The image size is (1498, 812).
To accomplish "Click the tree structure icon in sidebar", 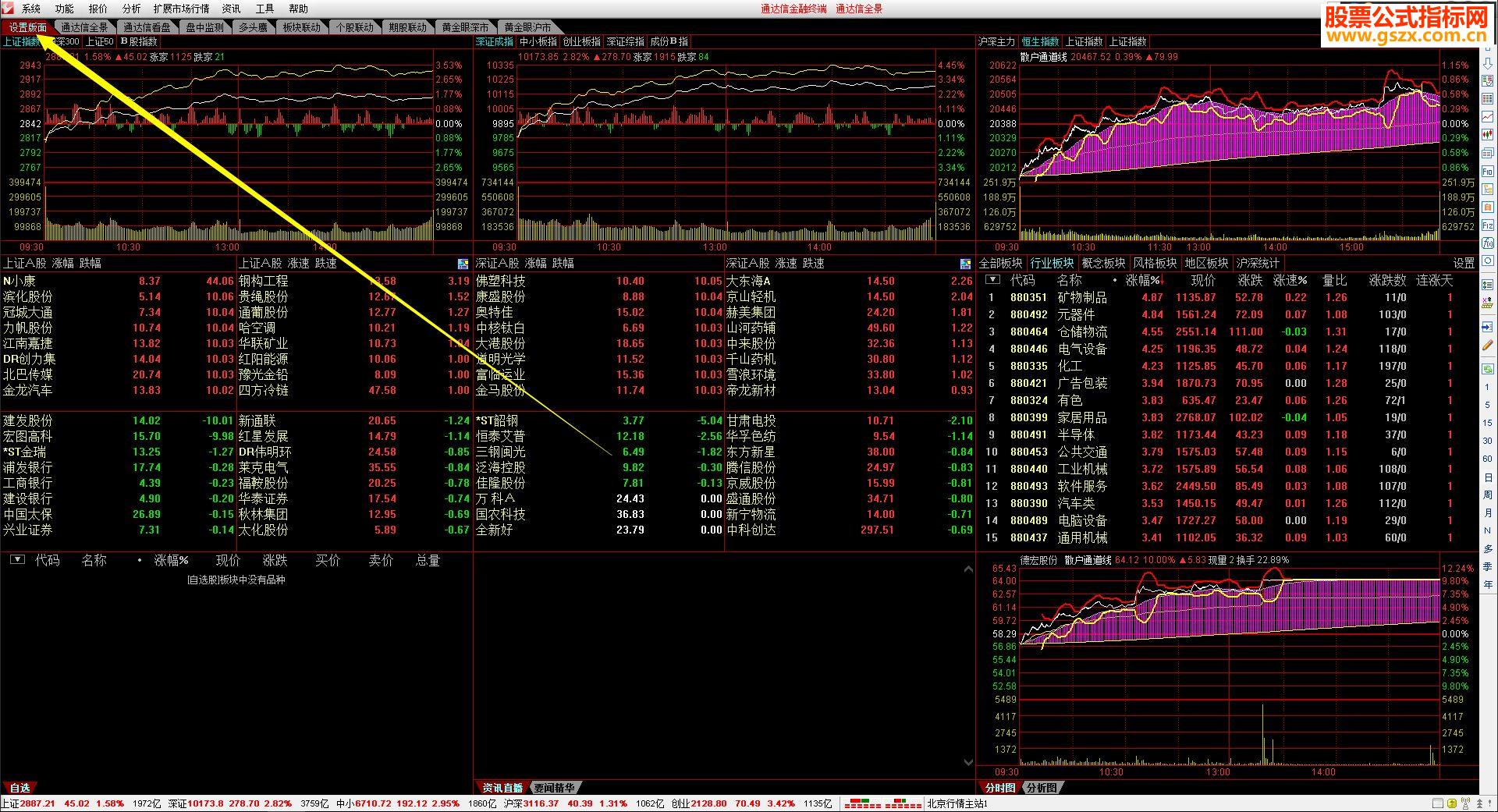I will [x=1487, y=188].
